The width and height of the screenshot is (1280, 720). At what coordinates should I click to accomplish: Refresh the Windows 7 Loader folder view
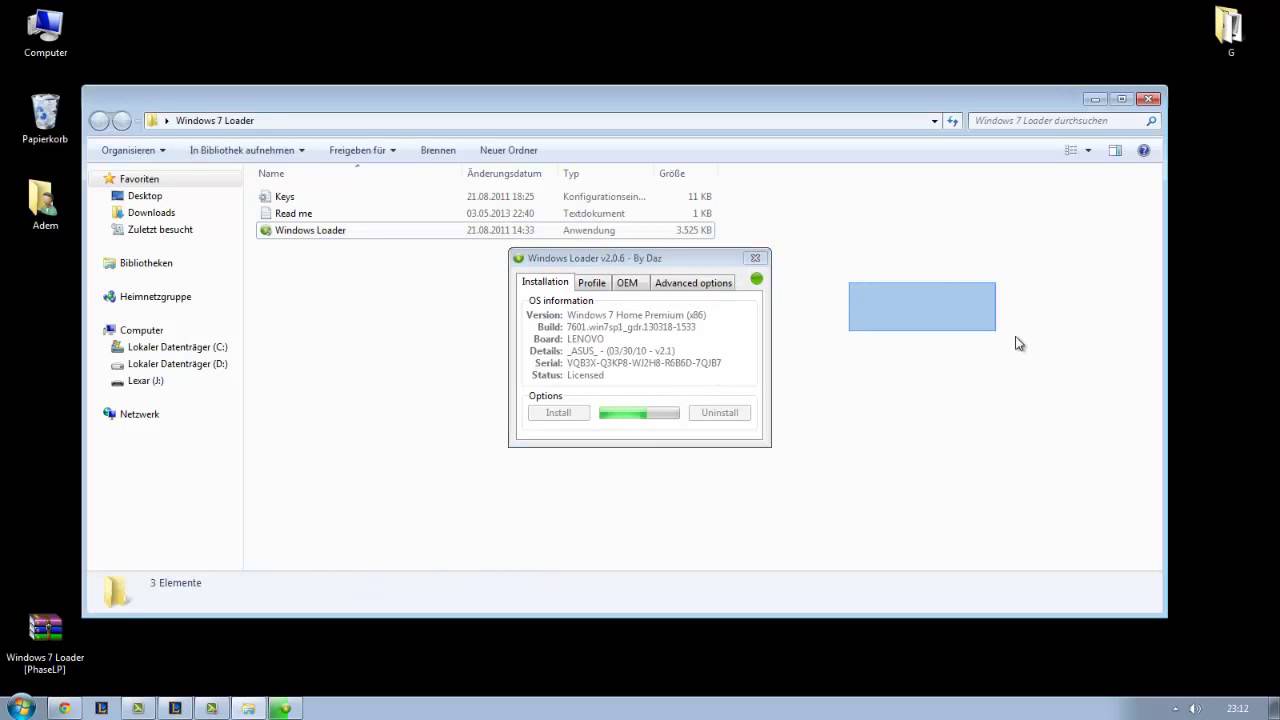(953, 121)
